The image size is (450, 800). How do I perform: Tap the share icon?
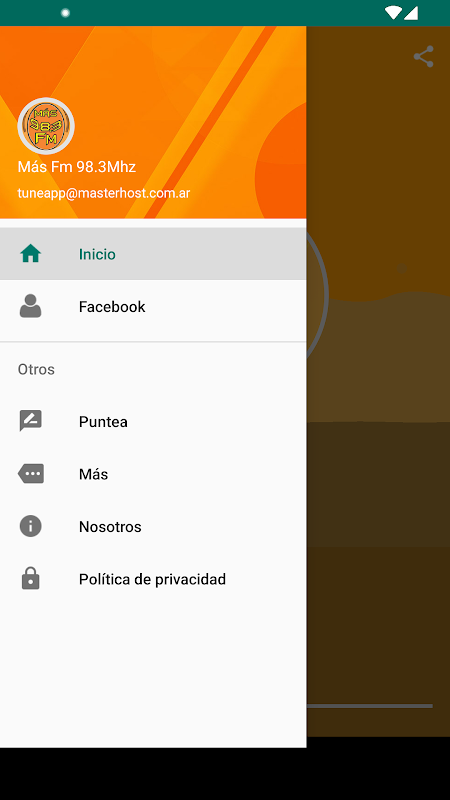[x=423, y=57]
